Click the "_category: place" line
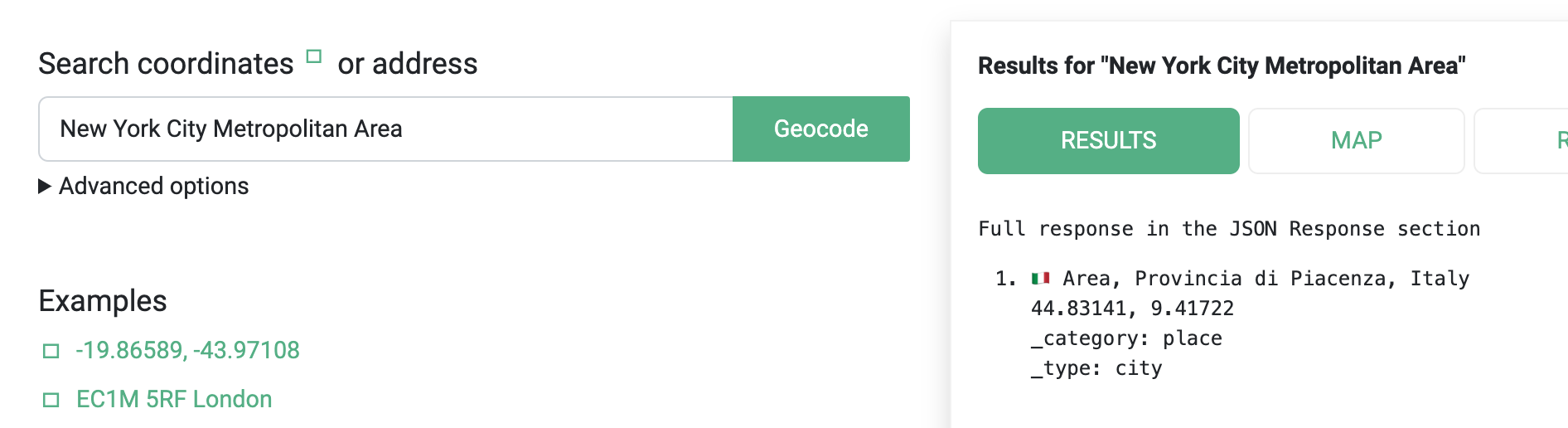The height and width of the screenshot is (428, 1568). pos(1126,338)
